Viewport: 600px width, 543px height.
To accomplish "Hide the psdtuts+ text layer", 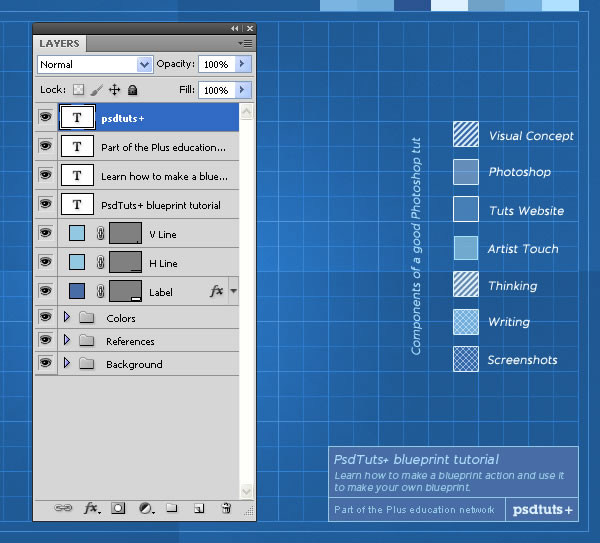I will pyautogui.click(x=46, y=116).
